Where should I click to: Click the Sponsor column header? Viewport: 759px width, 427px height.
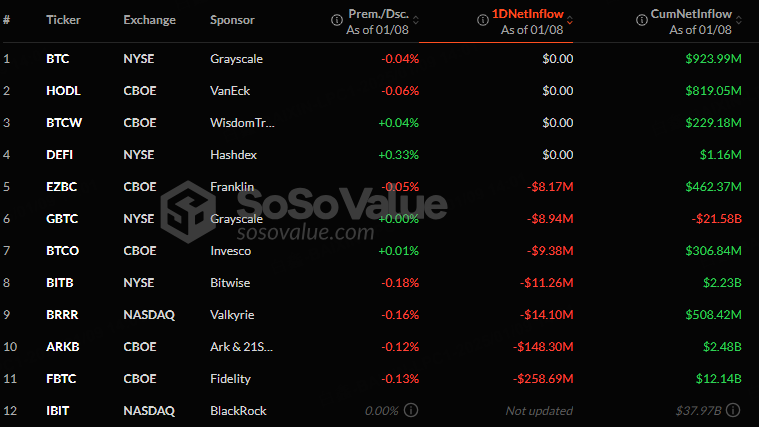click(232, 20)
